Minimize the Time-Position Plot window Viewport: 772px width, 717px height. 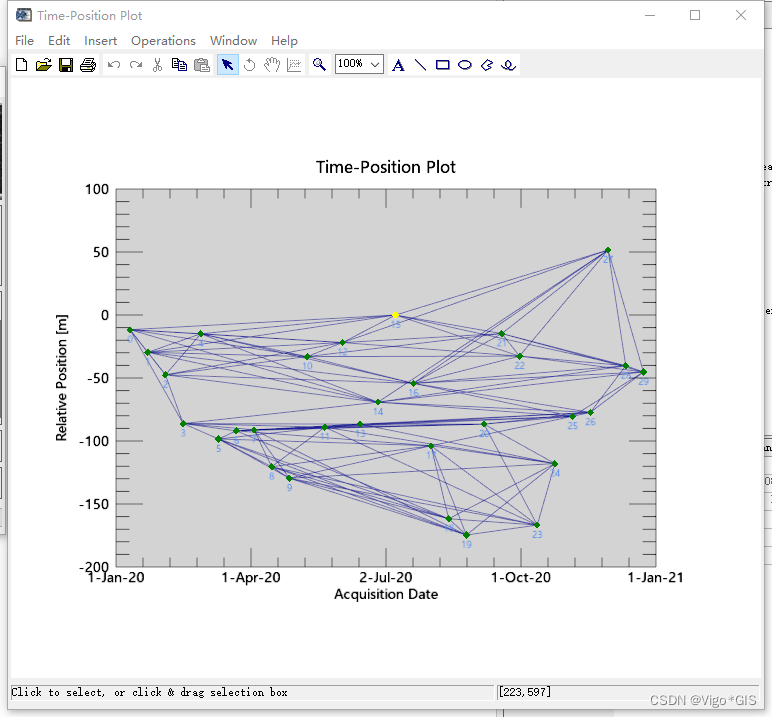[650, 15]
